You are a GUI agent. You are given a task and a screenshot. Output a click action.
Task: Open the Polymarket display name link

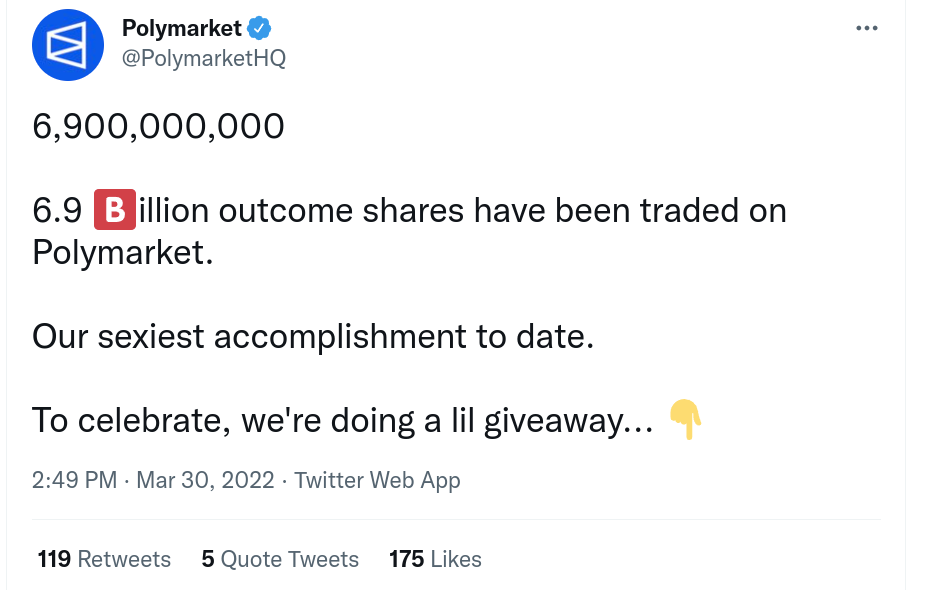coord(181,29)
